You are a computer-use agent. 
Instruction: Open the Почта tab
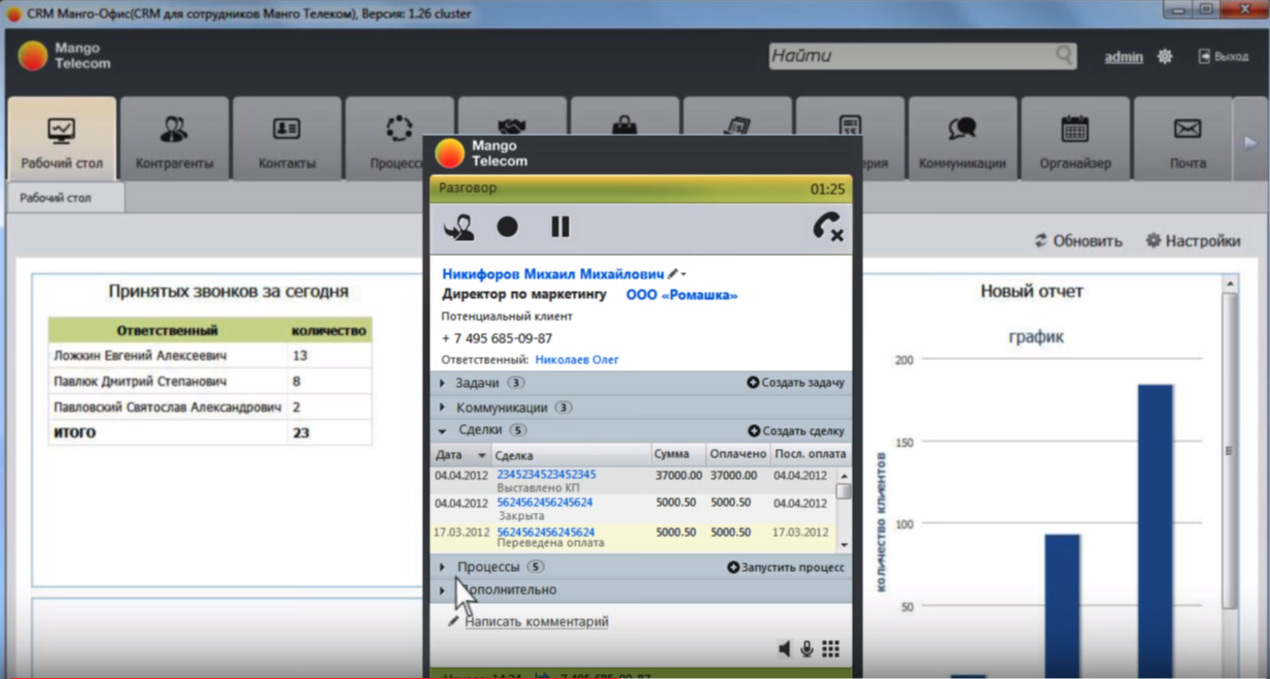coord(1187,140)
